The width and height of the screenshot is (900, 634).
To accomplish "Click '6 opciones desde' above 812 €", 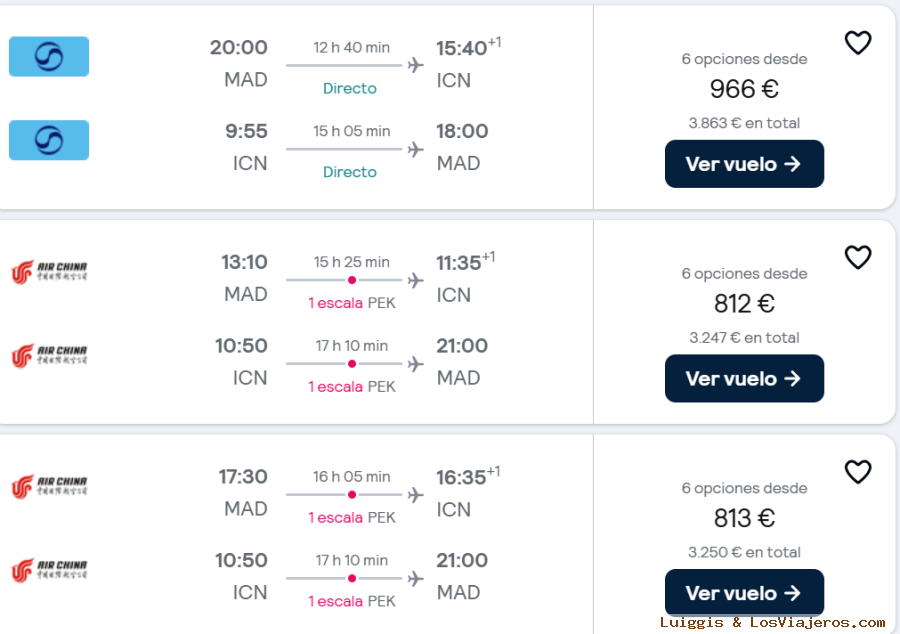I will point(744,274).
